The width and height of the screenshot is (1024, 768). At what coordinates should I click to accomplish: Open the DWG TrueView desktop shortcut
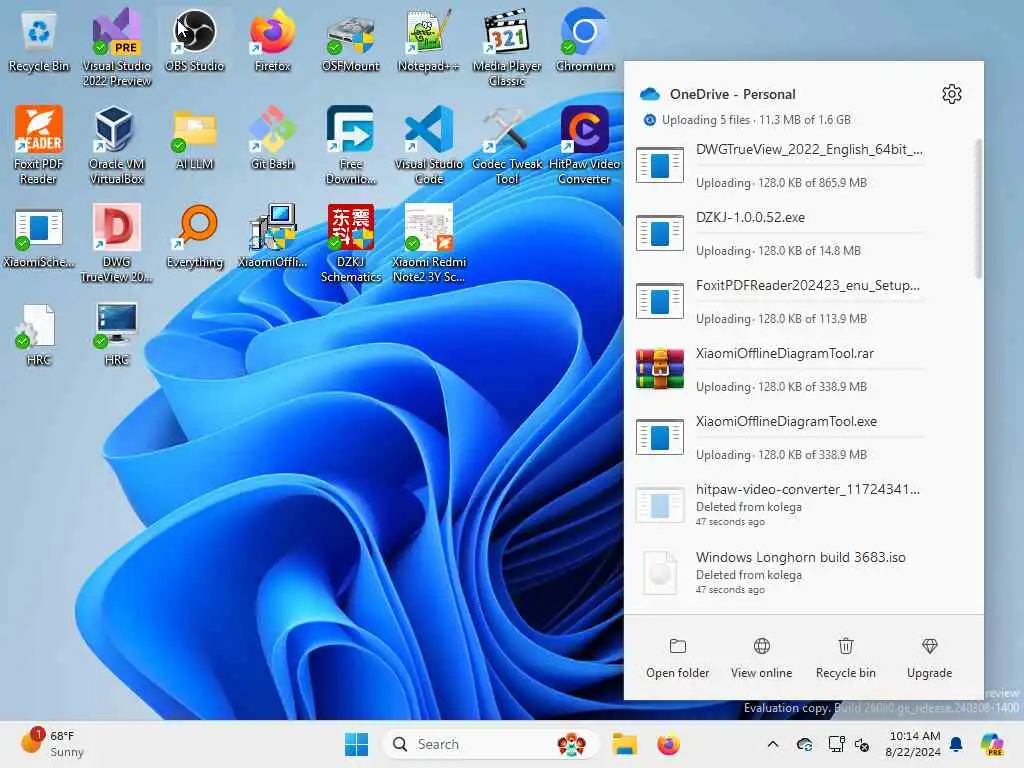point(116,243)
